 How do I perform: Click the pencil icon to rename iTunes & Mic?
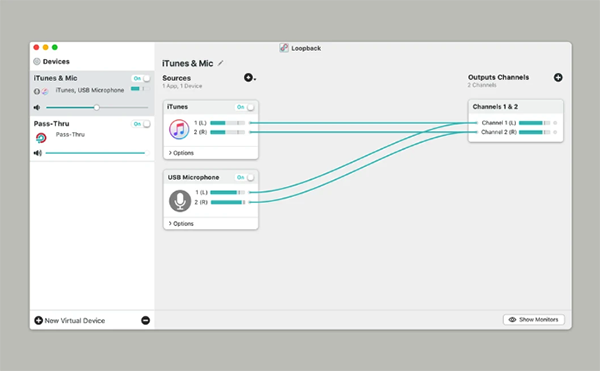(x=220, y=63)
